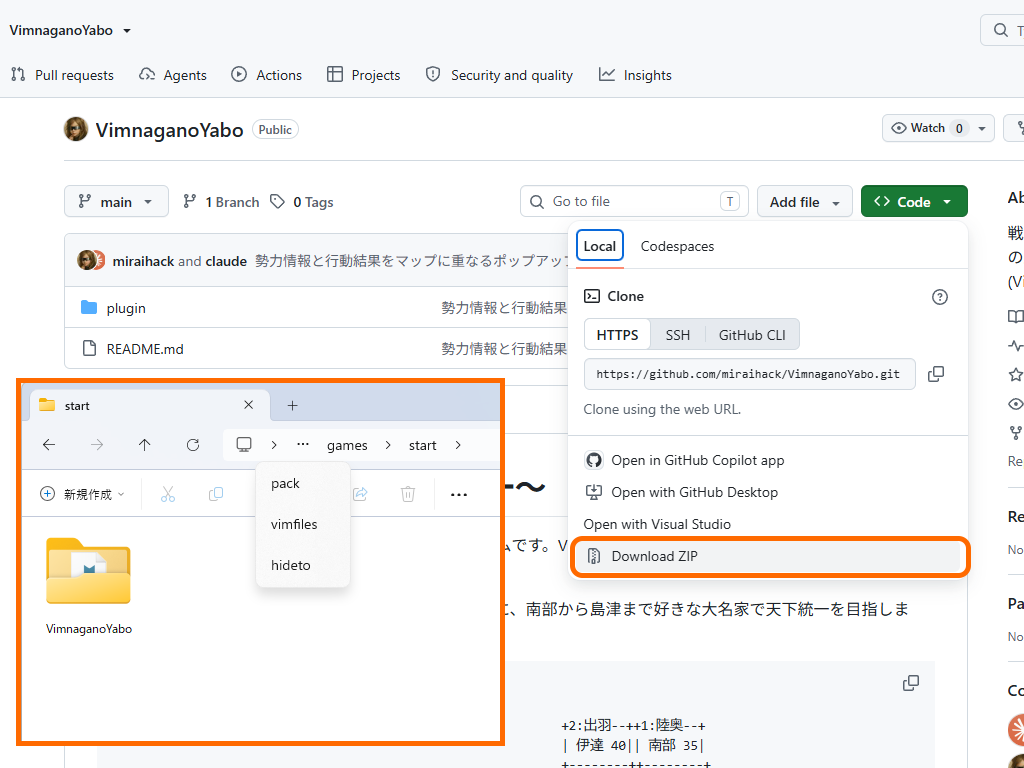1024x768 pixels.
Task: Choose Open with Visual Studio
Action: pos(657,524)
